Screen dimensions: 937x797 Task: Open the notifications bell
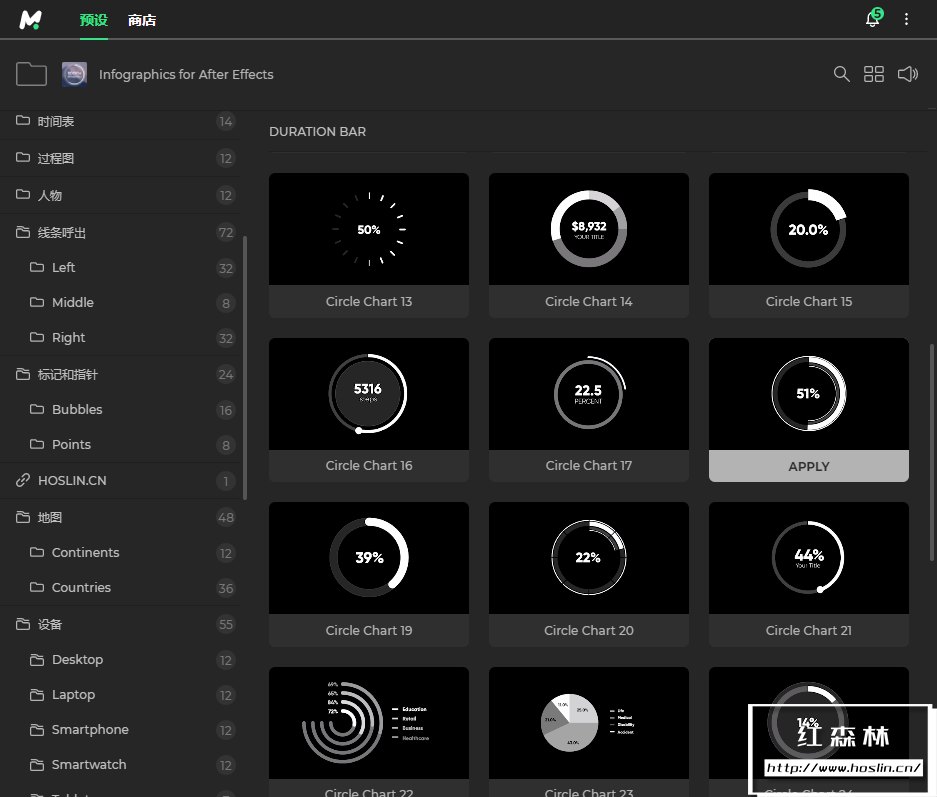click(873, 20)
